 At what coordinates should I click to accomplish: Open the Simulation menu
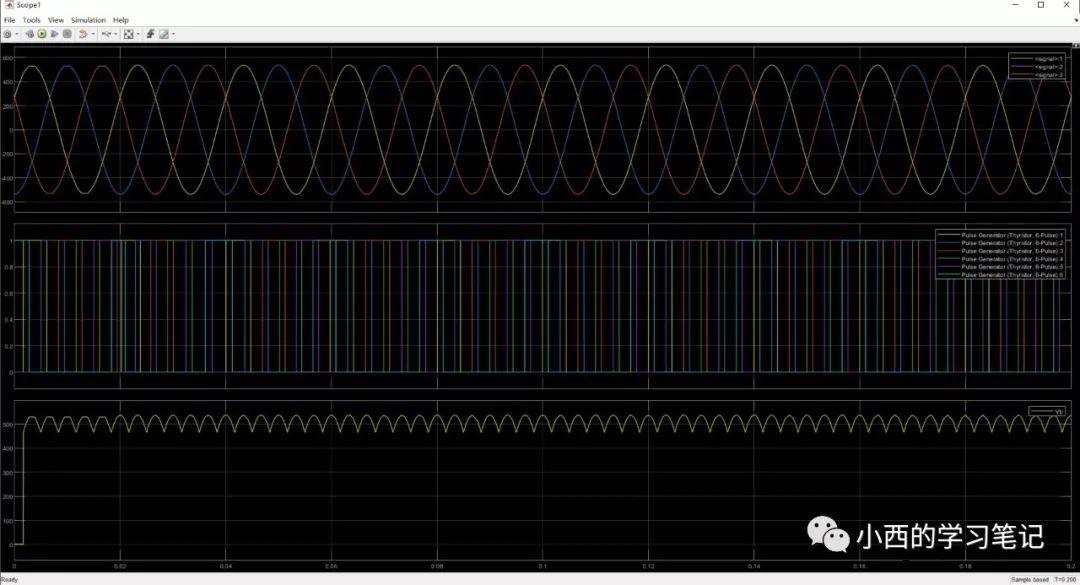[88, 20]
